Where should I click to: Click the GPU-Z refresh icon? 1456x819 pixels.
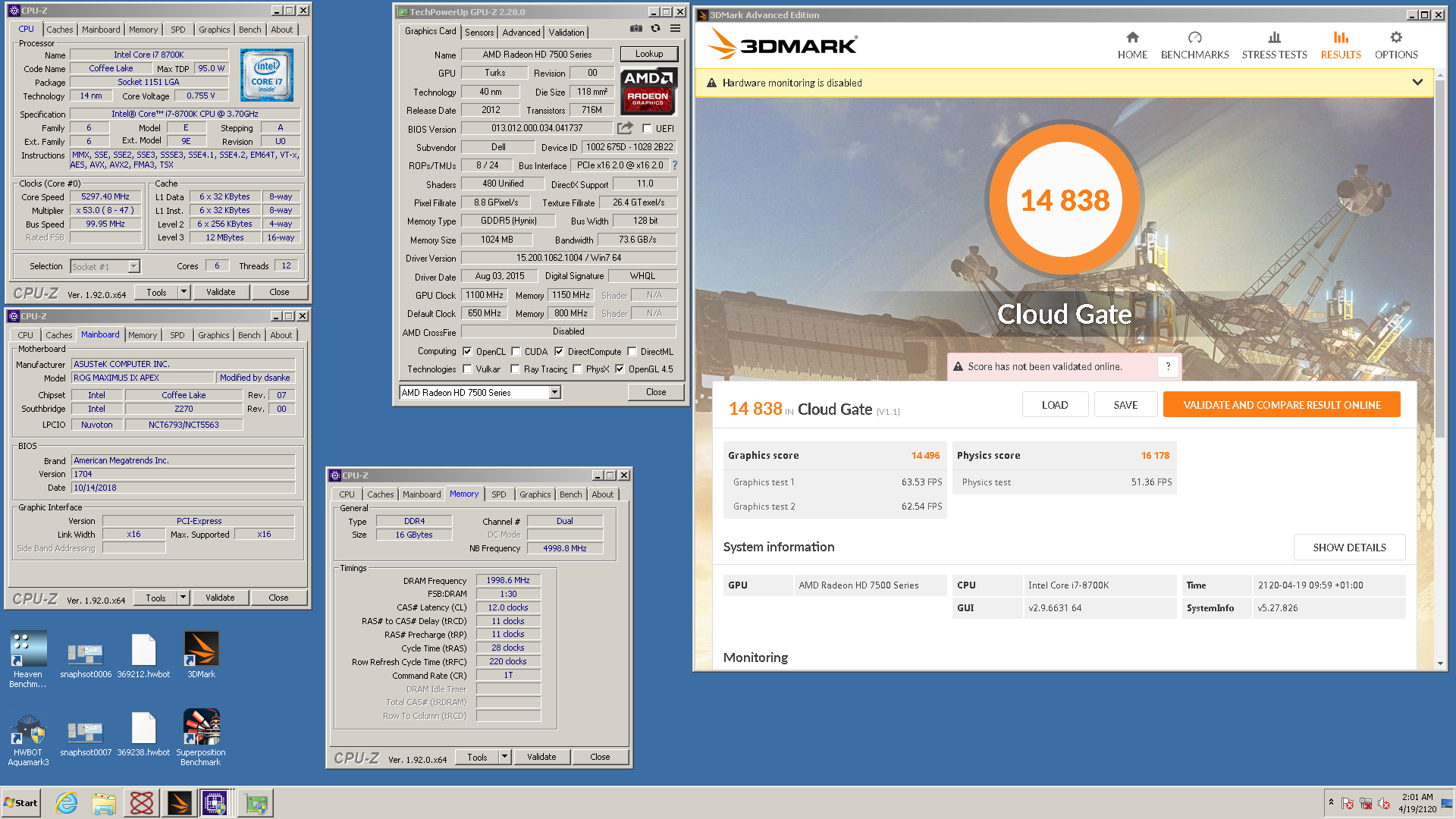coord(655,29)
